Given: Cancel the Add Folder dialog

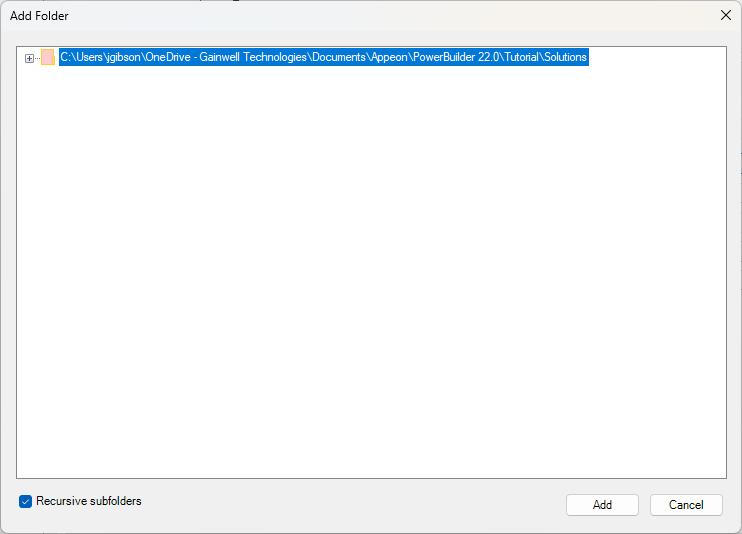Looking at the screenshot, I should click(x=686, y=505).
